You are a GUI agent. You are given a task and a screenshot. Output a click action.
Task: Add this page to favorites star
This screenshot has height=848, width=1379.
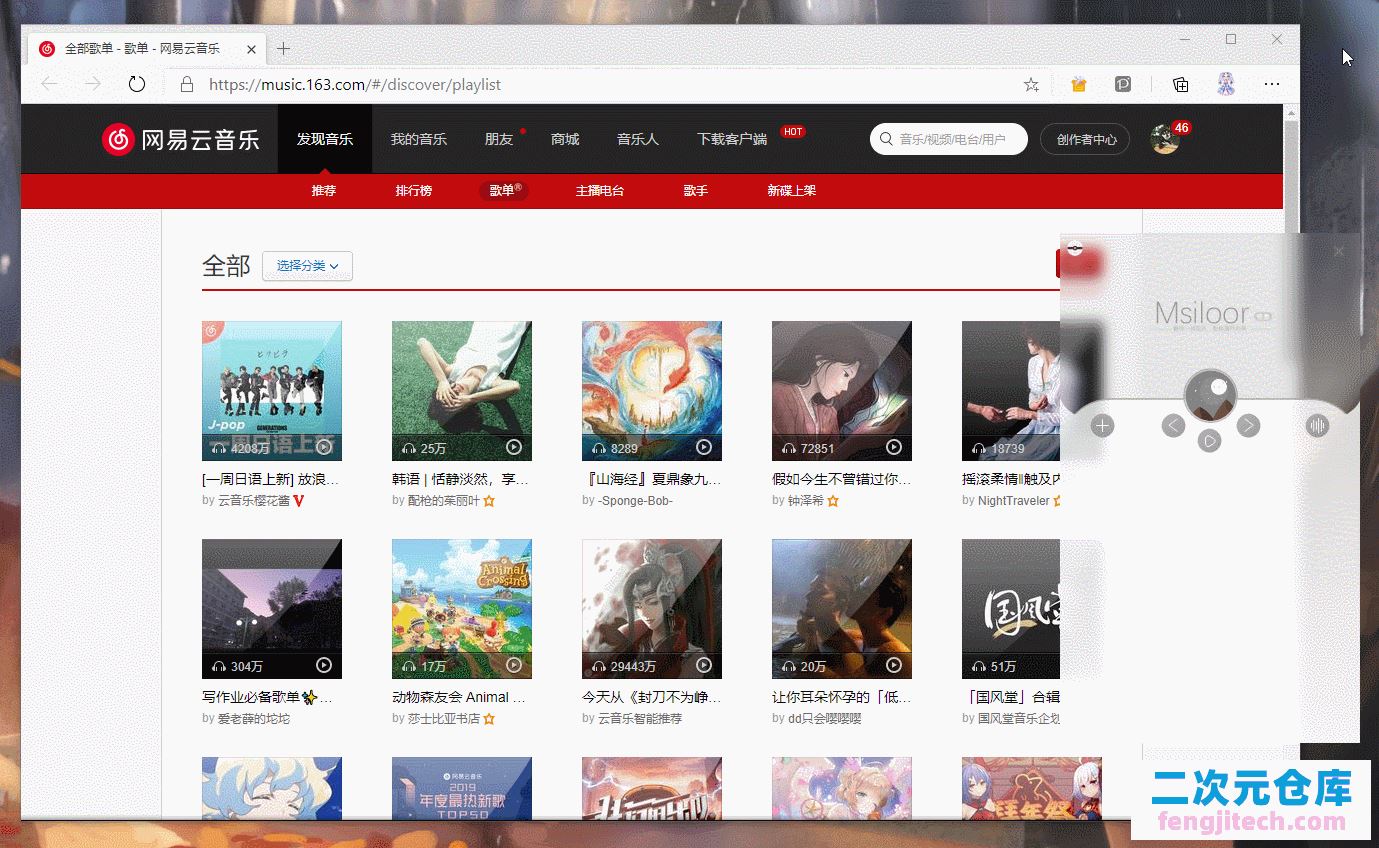point(1031,85)
